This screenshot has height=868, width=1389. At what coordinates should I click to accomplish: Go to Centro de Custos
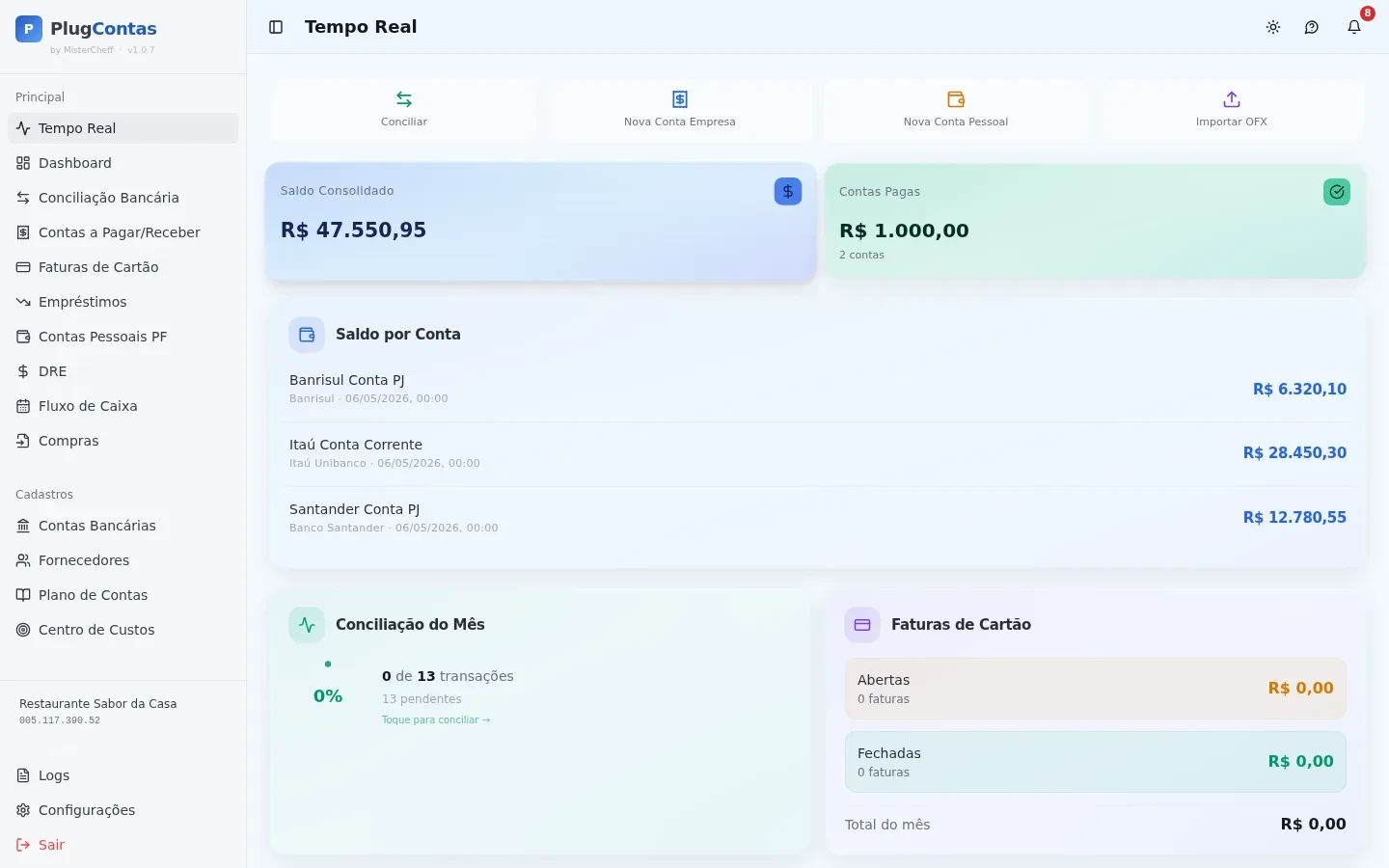coord(123,630)
